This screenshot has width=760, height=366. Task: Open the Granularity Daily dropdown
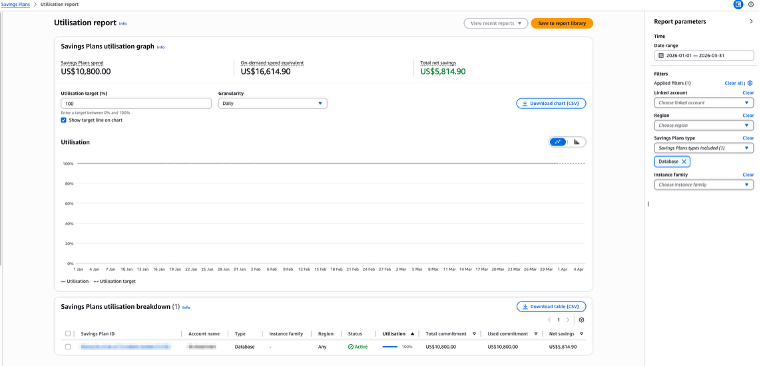[273, 103]
